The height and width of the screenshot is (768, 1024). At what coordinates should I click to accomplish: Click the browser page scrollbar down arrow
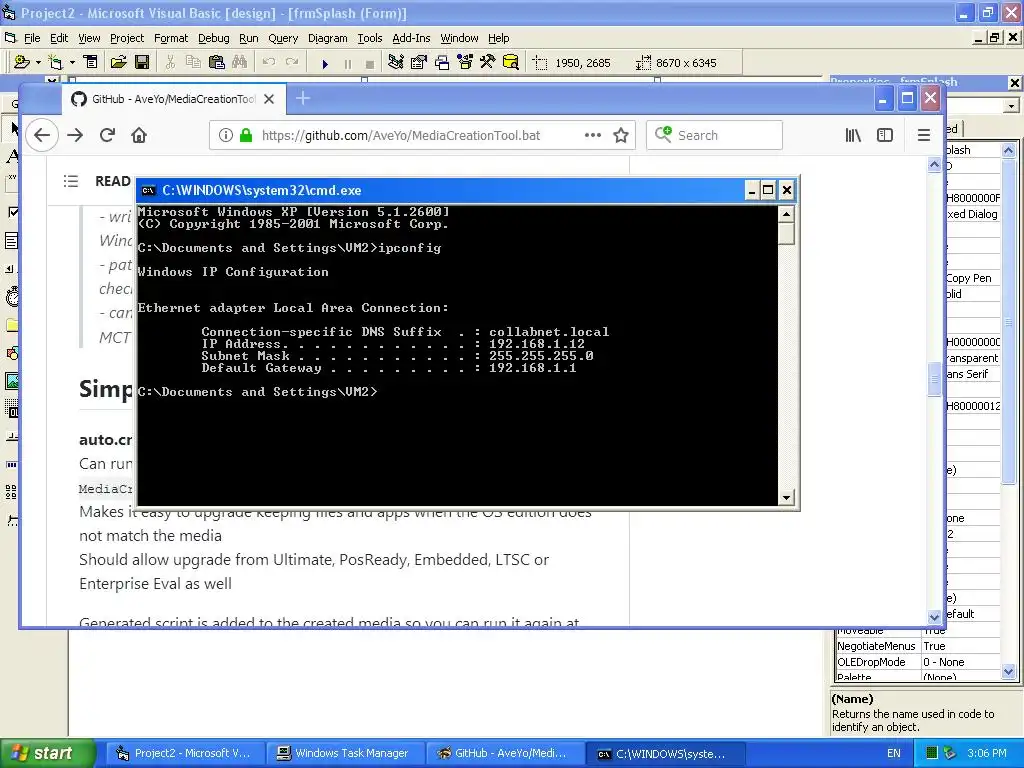[934, 616]
